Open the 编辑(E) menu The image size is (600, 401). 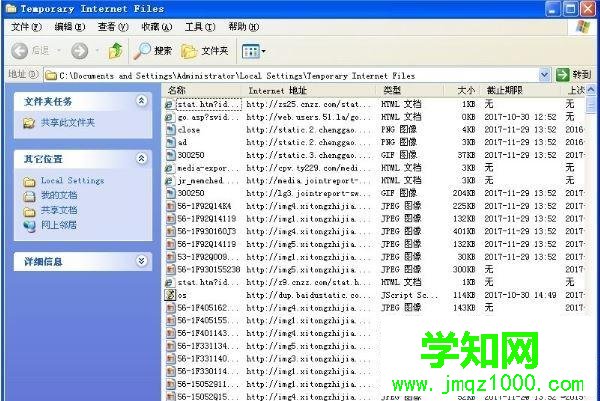coord(70,27)
